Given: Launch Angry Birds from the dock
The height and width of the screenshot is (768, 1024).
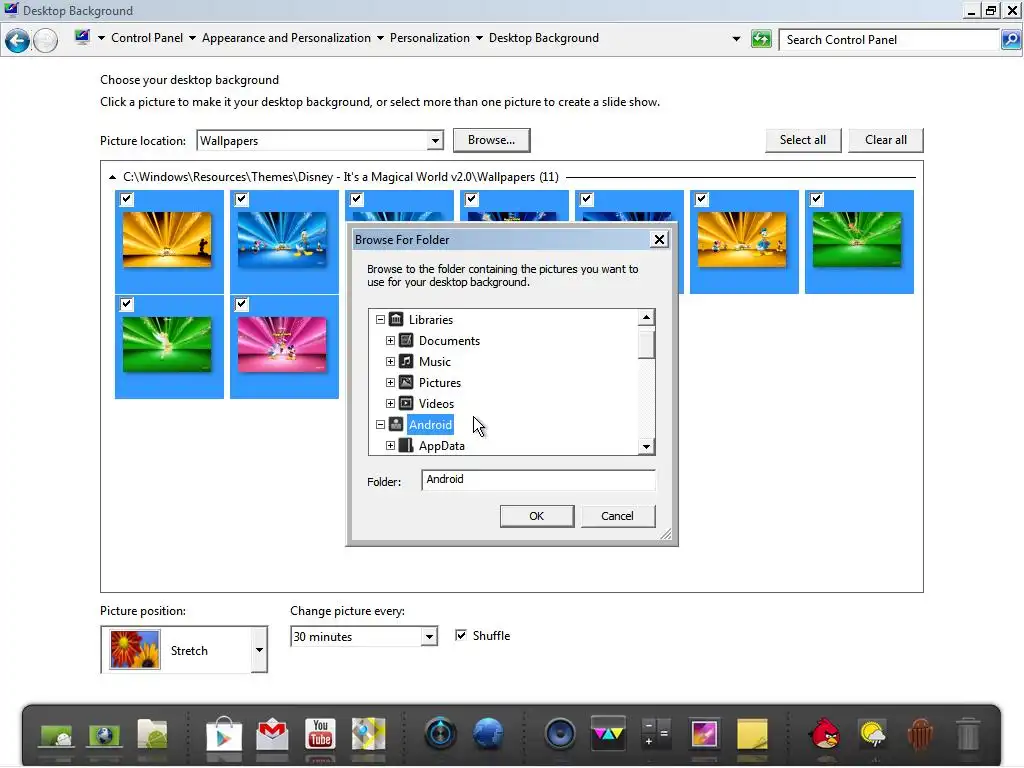Looking at the screenshot, I should pyautogui.click(x=825, y=734).
